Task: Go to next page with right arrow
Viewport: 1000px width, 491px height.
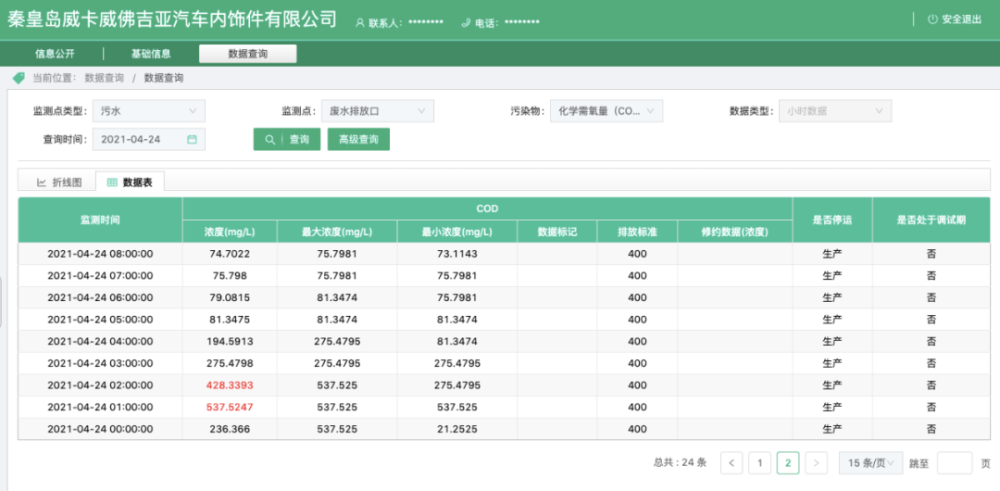Action: pyautogui.click(x=817, y=462)
